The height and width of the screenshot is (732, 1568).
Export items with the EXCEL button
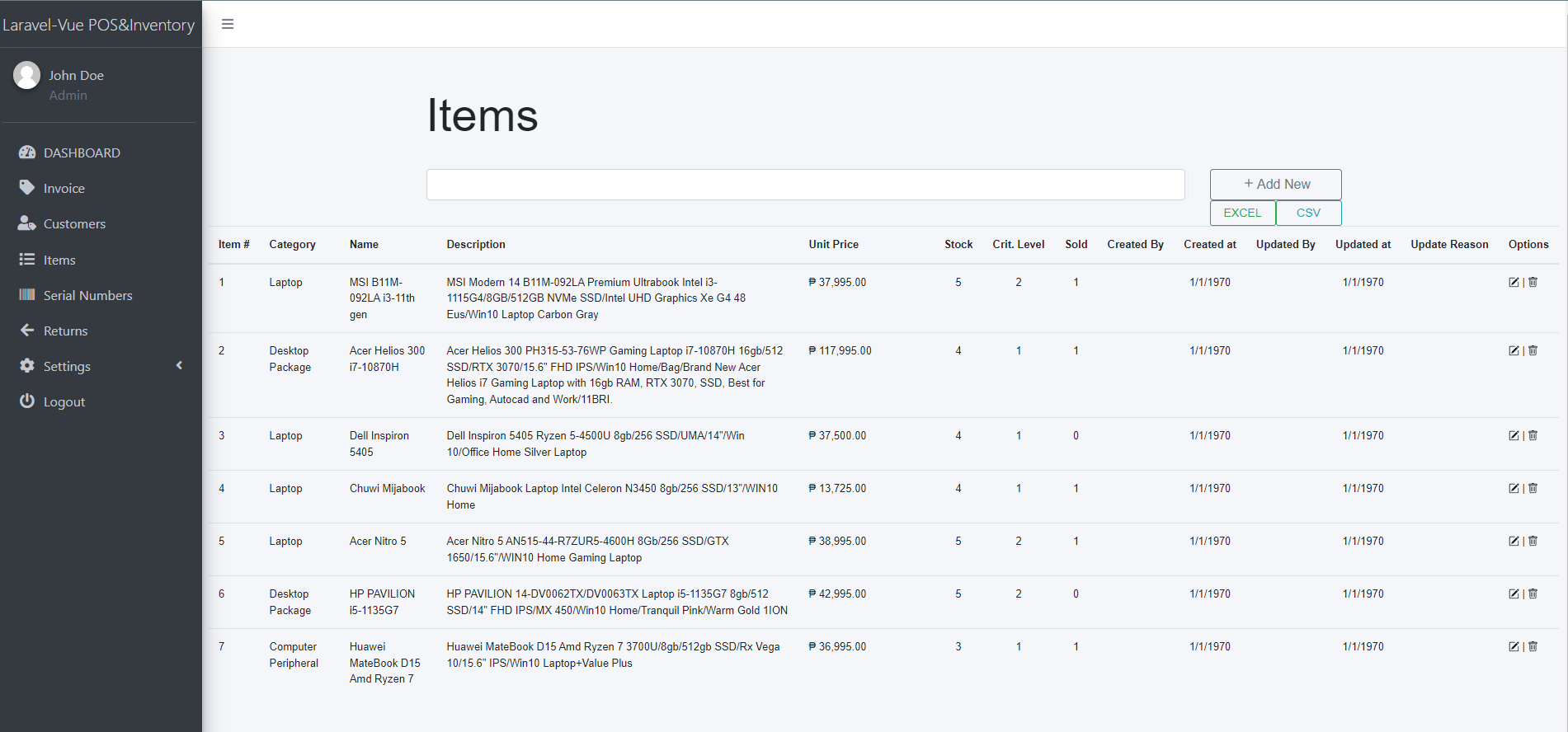[x=1242, y=213]
